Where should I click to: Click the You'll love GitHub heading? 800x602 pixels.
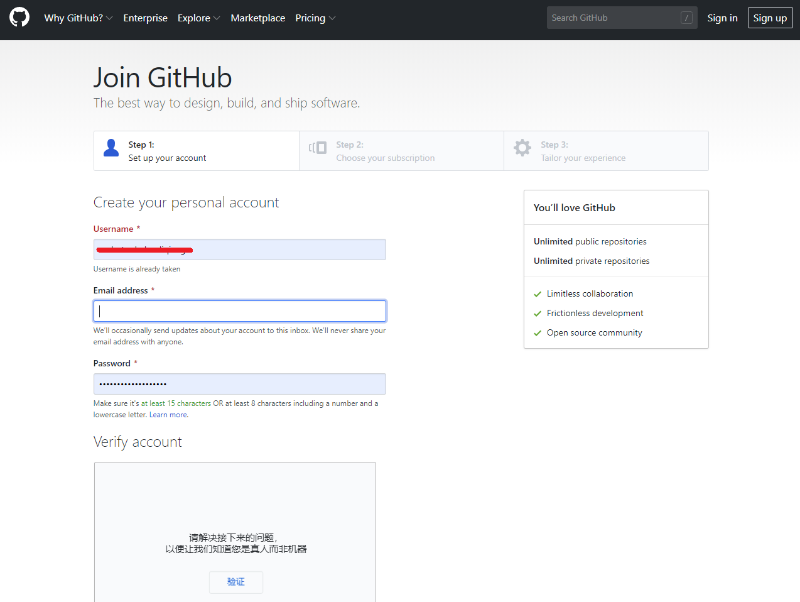[574, 208]
